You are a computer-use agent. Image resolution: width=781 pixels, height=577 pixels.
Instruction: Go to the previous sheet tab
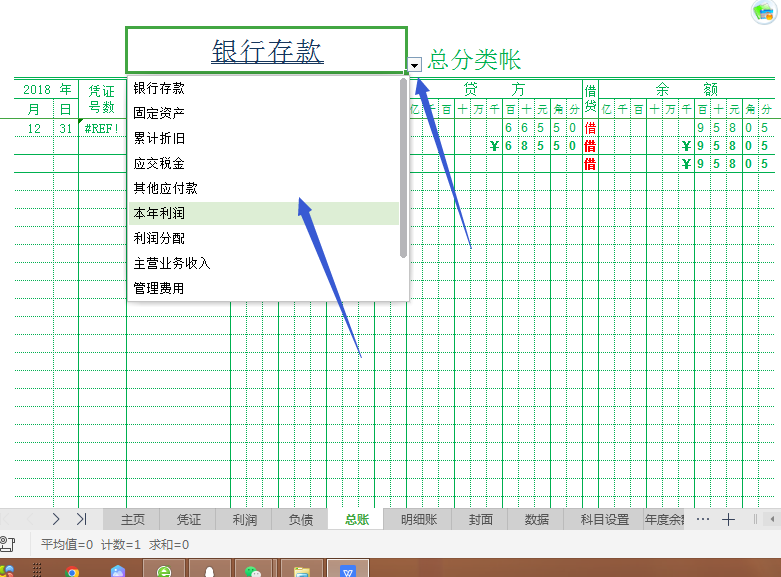coord(30,519)
